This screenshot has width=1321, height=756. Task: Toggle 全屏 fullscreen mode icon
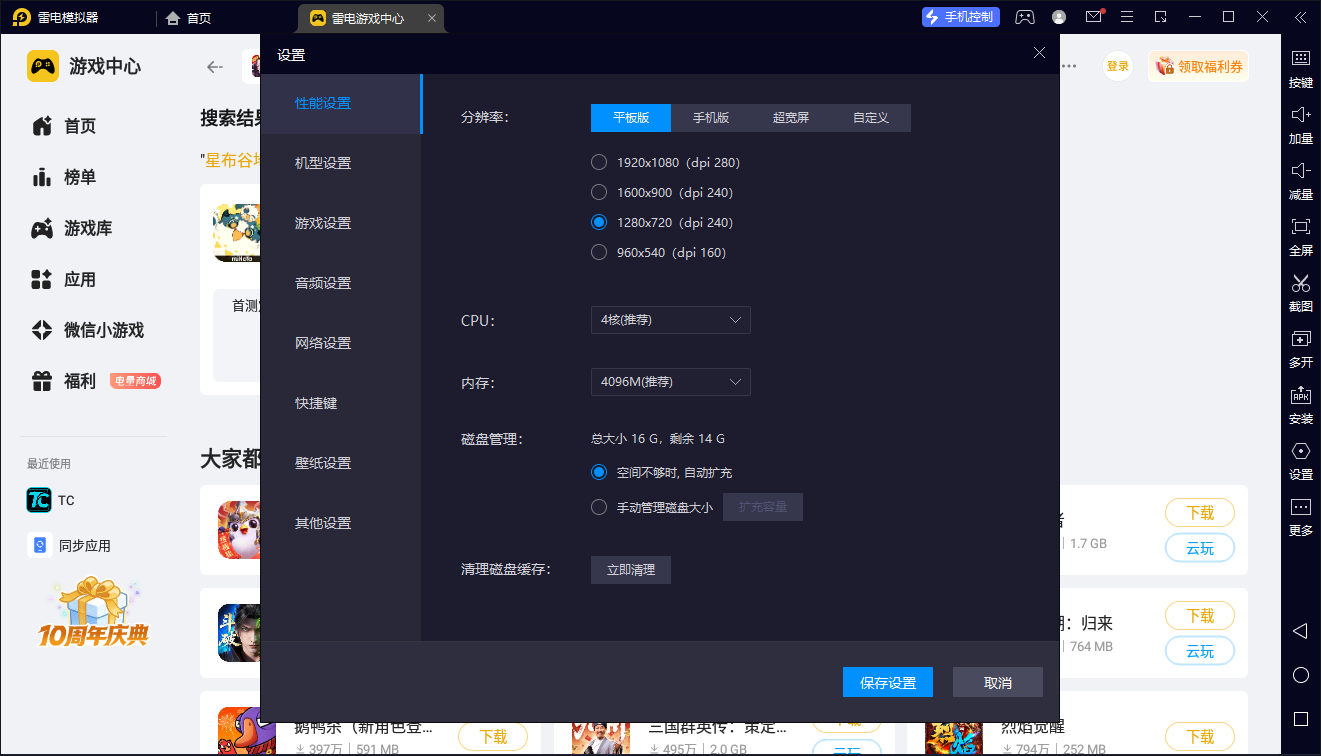coord(1300,227)
